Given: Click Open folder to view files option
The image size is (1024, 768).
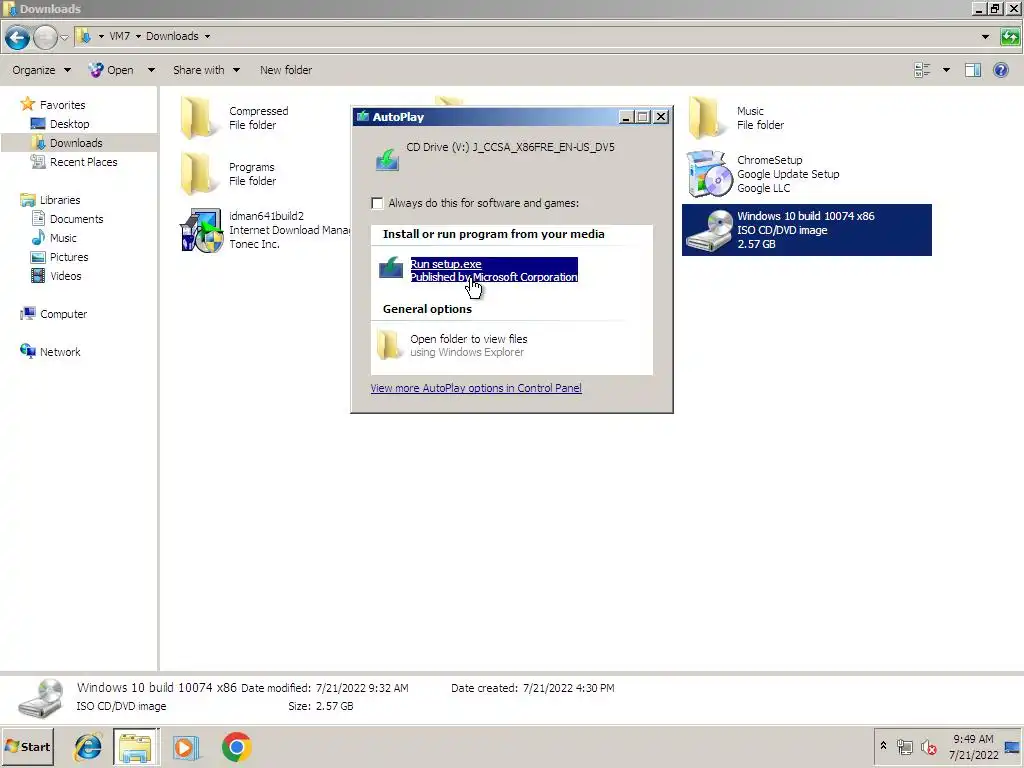Looking at the screenshot, I should (x=468, y=345).
